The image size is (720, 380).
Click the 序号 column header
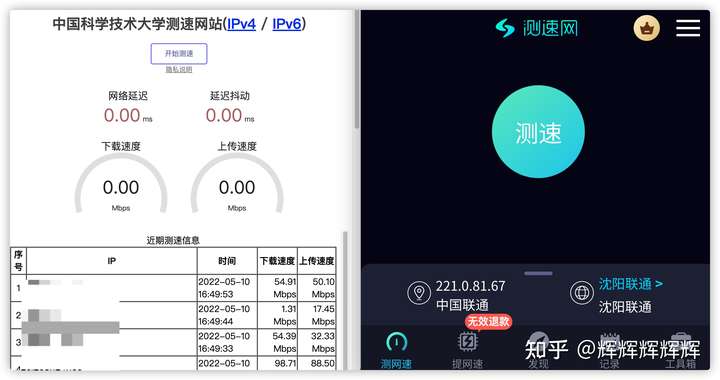[18, 261]
